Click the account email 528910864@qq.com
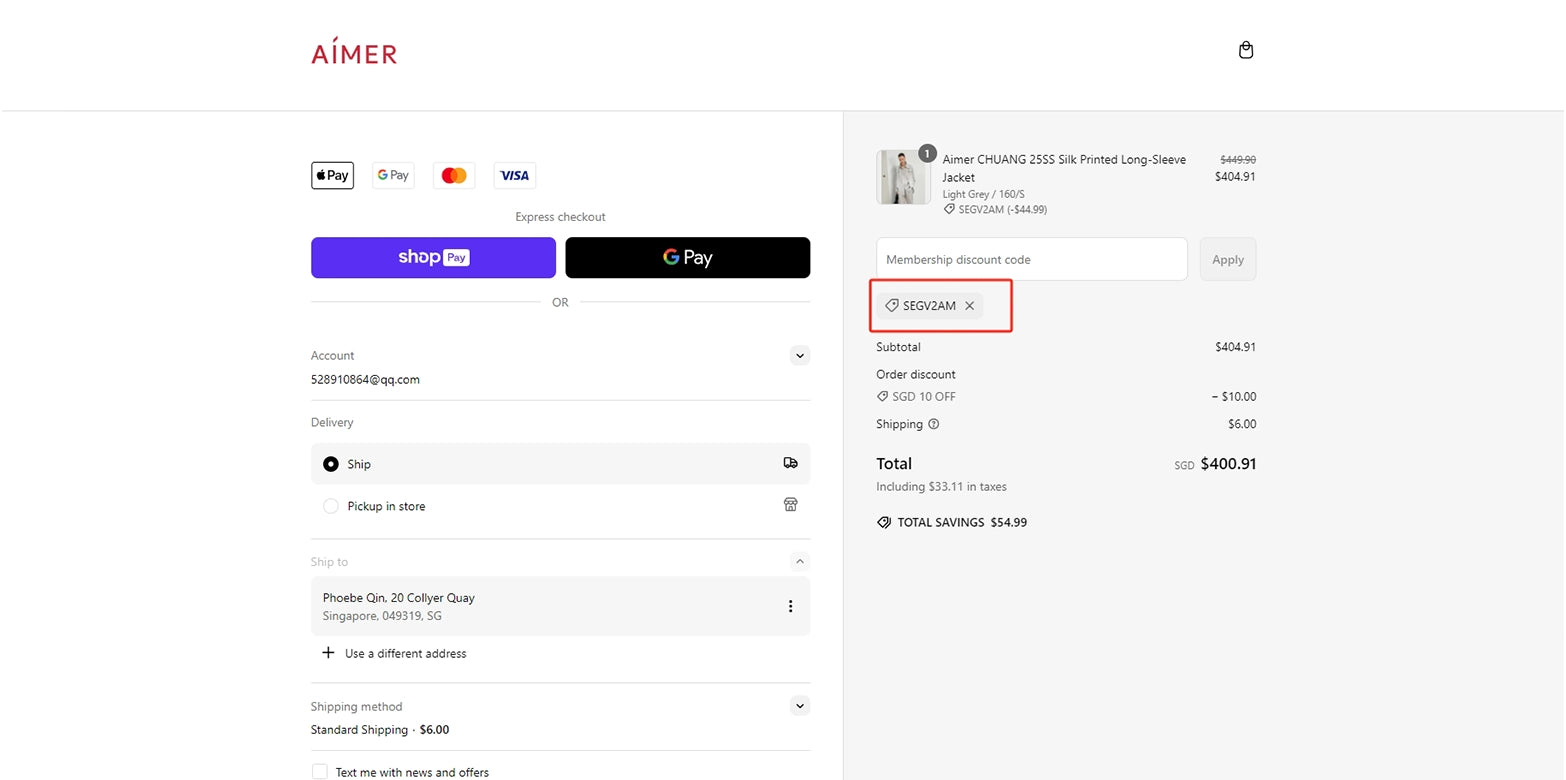The height and width of the screenshot is (780, 1566). 365,380
